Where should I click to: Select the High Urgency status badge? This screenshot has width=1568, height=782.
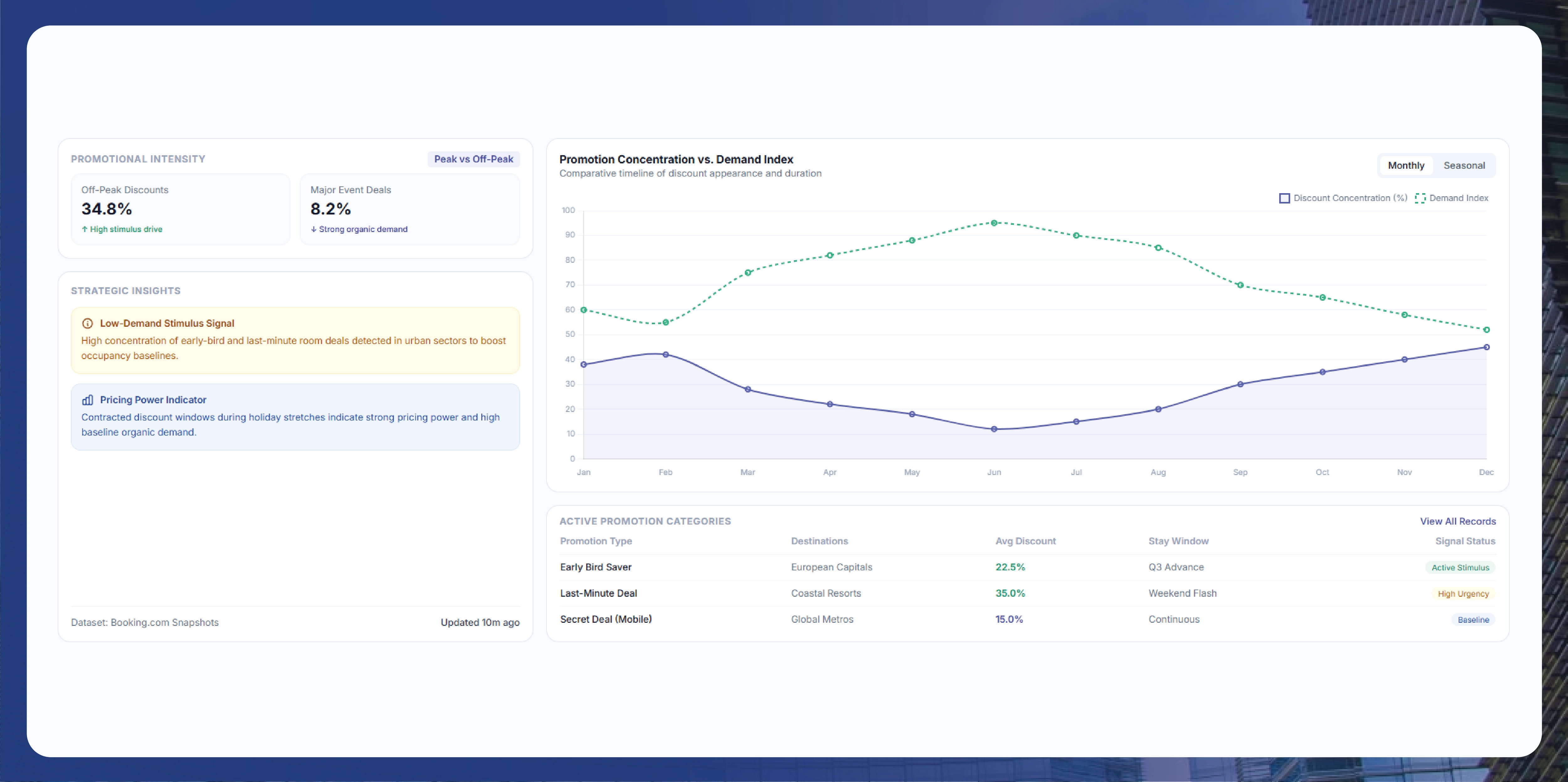pyautogui.click(x=1463, y=594)
